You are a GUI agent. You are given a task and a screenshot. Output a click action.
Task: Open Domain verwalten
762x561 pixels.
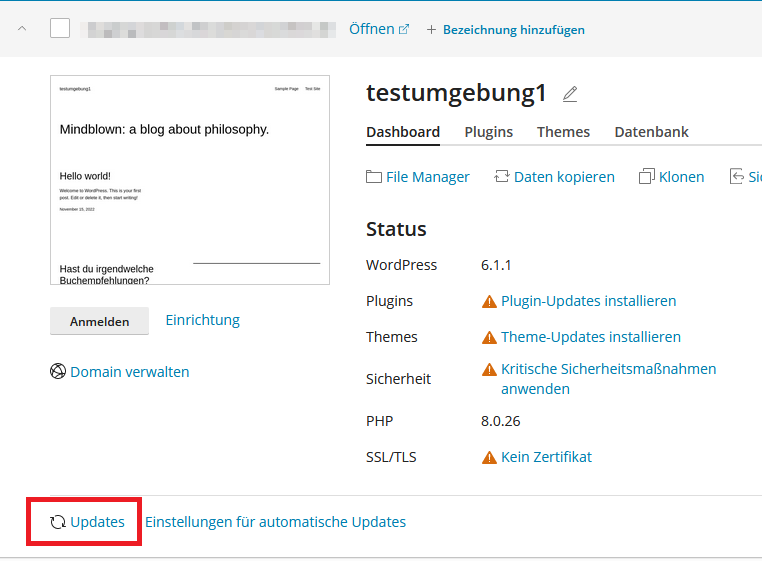coord(130,372)
